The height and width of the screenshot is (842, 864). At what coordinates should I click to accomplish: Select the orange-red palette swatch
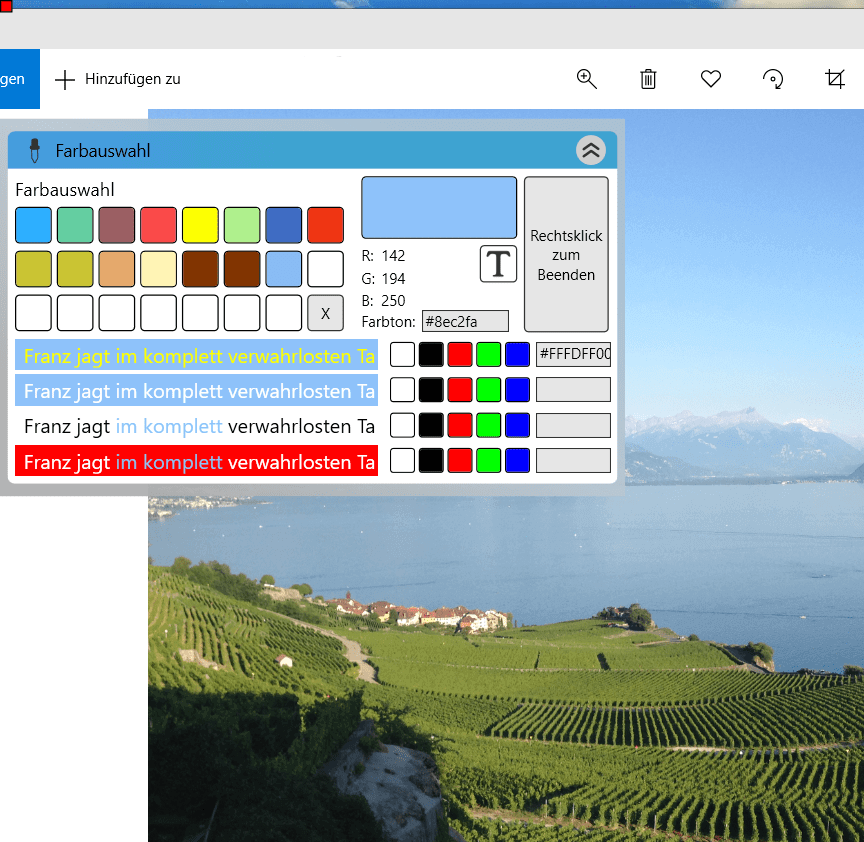[x=325, y=225]
